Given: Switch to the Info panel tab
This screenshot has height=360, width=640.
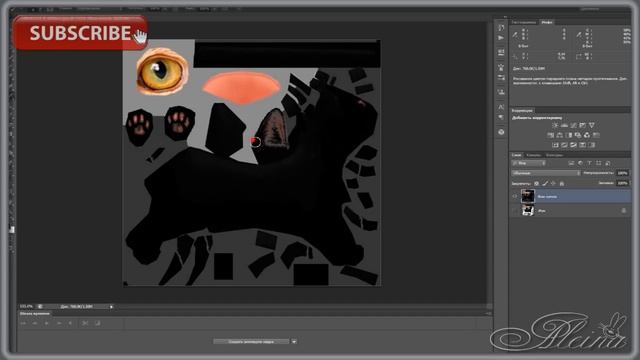Looking at the screenshot, I should 547,22.
